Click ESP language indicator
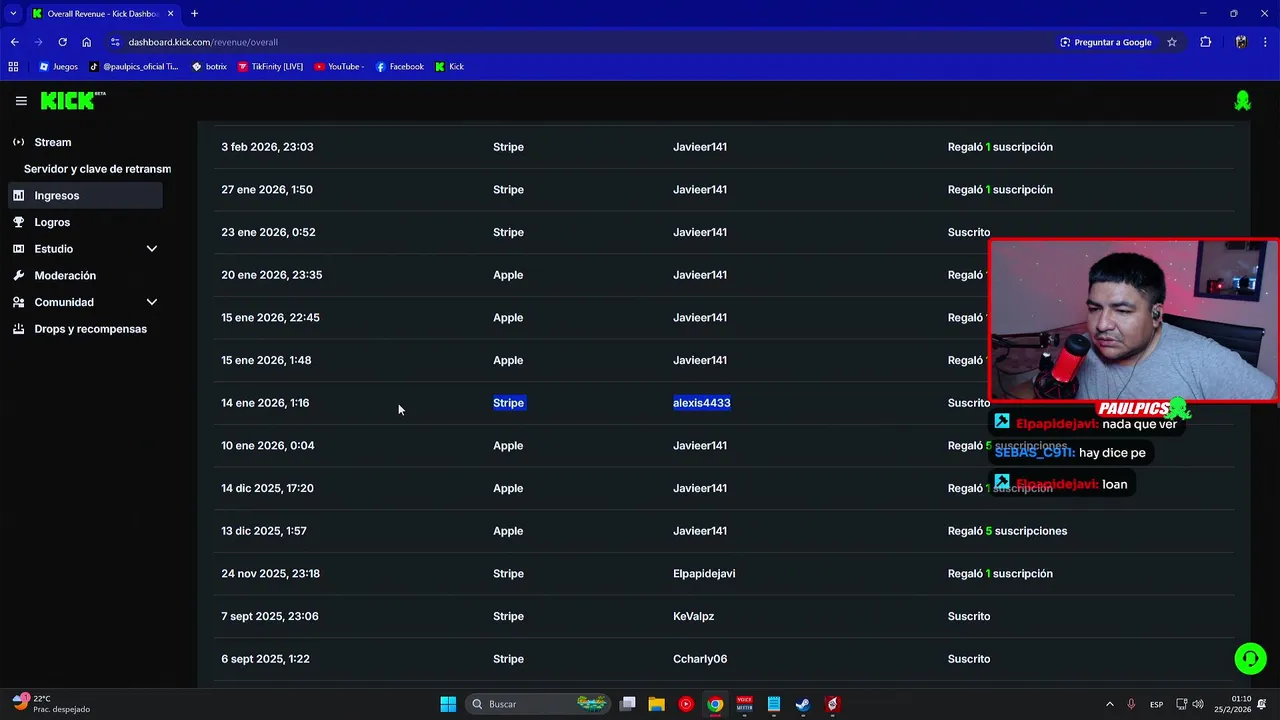Viewport: 1280px width, 720px height. click(1156, 704)
